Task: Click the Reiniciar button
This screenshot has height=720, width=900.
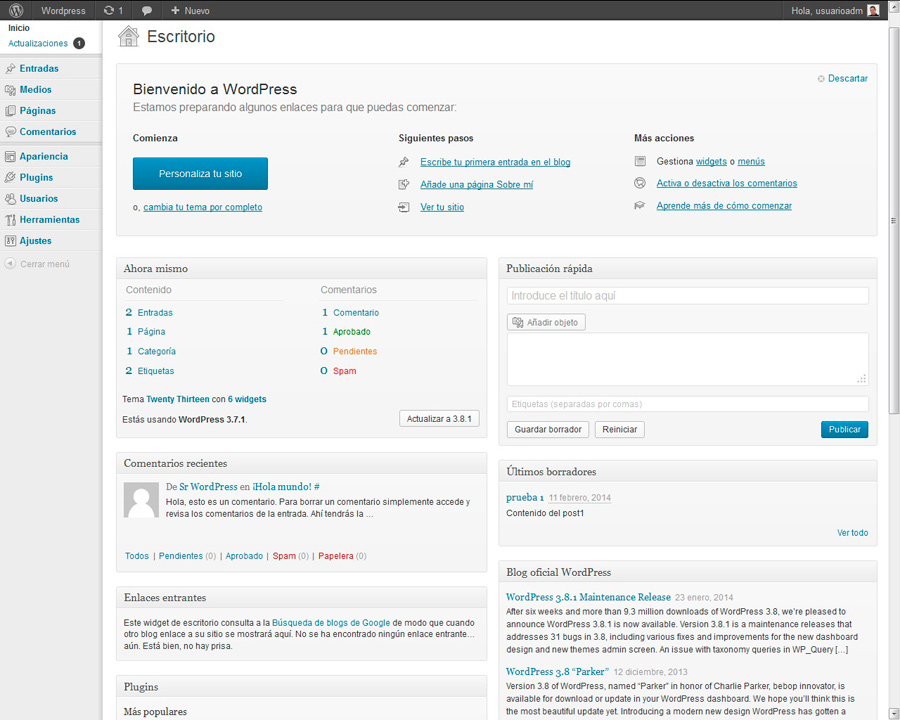Action: [620, 429]
